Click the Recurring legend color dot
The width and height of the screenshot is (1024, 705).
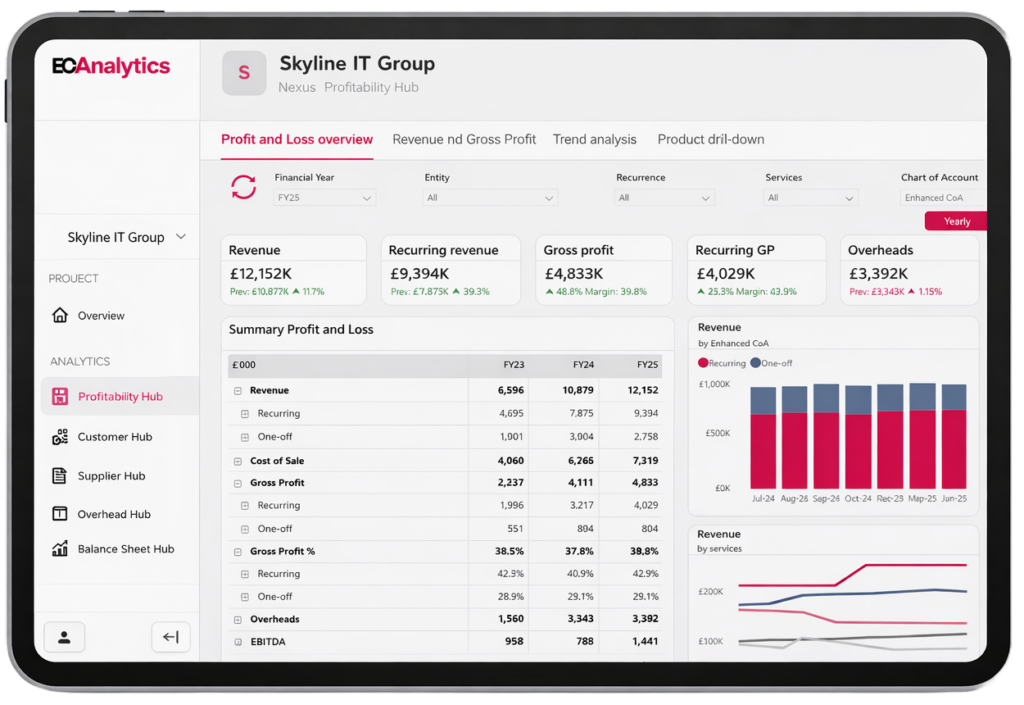pos(703,363)
